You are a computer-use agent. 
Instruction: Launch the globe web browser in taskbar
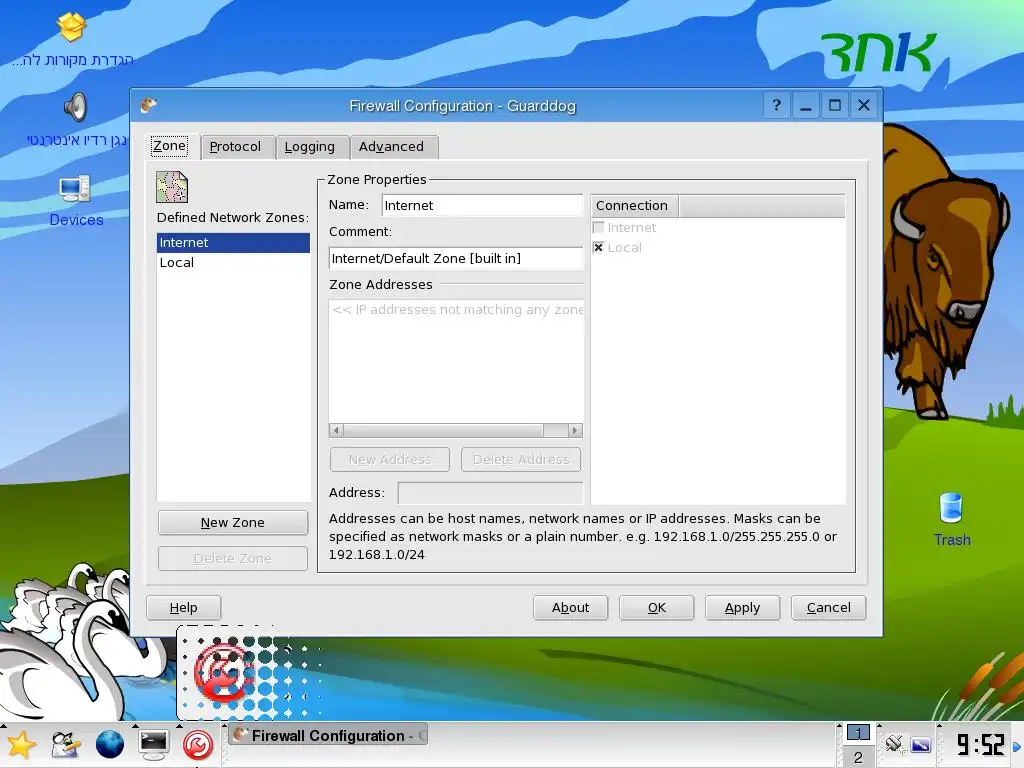click(110, 744)
